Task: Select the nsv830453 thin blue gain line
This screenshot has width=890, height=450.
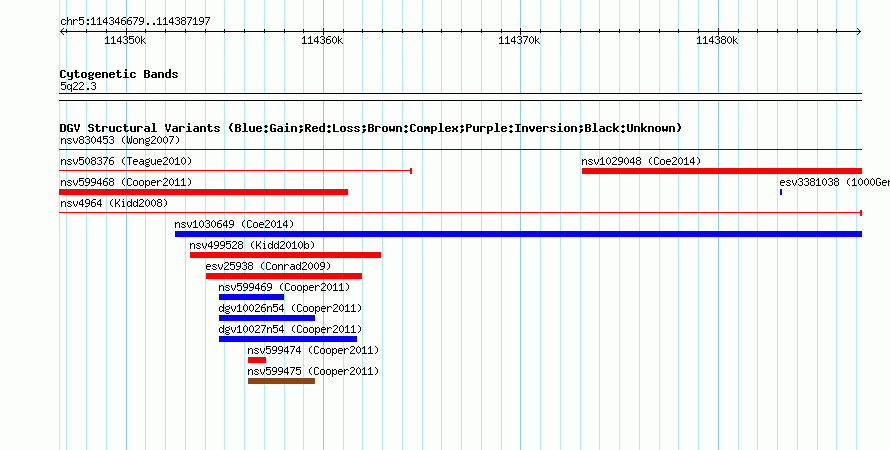Action: (460, 150)
